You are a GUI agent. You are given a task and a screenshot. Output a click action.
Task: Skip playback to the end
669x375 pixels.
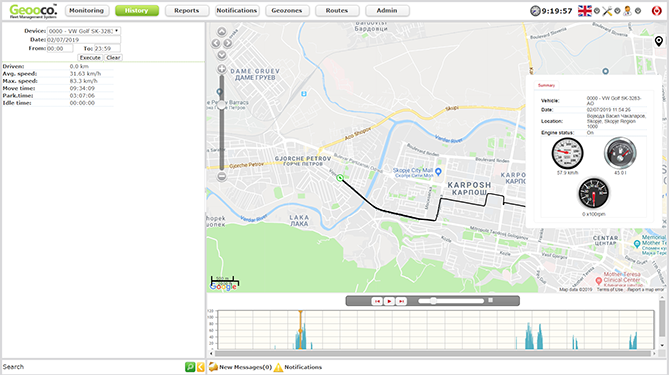tap(401, 301)
